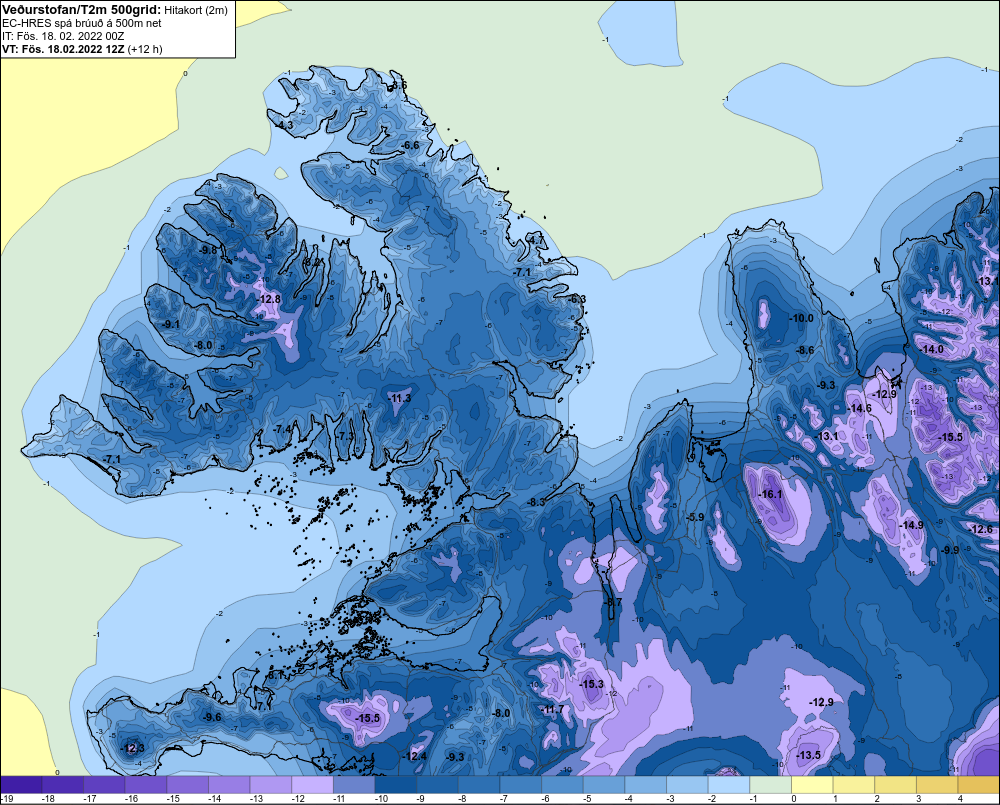
Task: Click legend color swatch labeled -1
Action: tap(770, 785)
